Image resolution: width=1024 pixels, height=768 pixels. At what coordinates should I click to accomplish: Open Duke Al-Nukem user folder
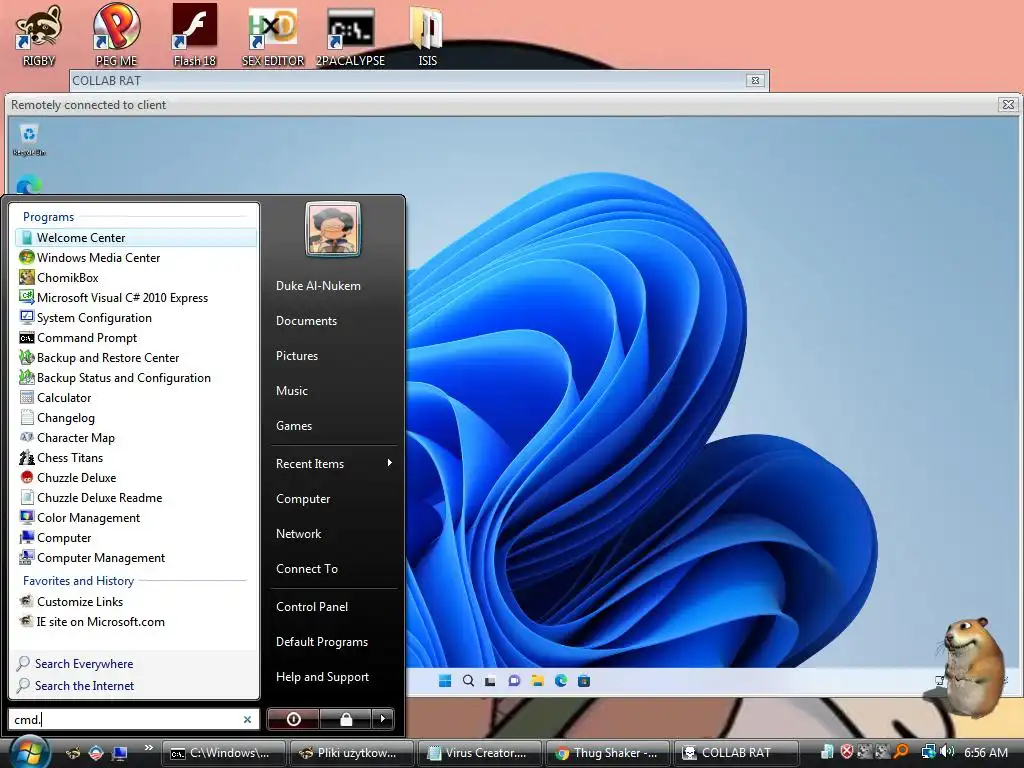coord(318,286)
